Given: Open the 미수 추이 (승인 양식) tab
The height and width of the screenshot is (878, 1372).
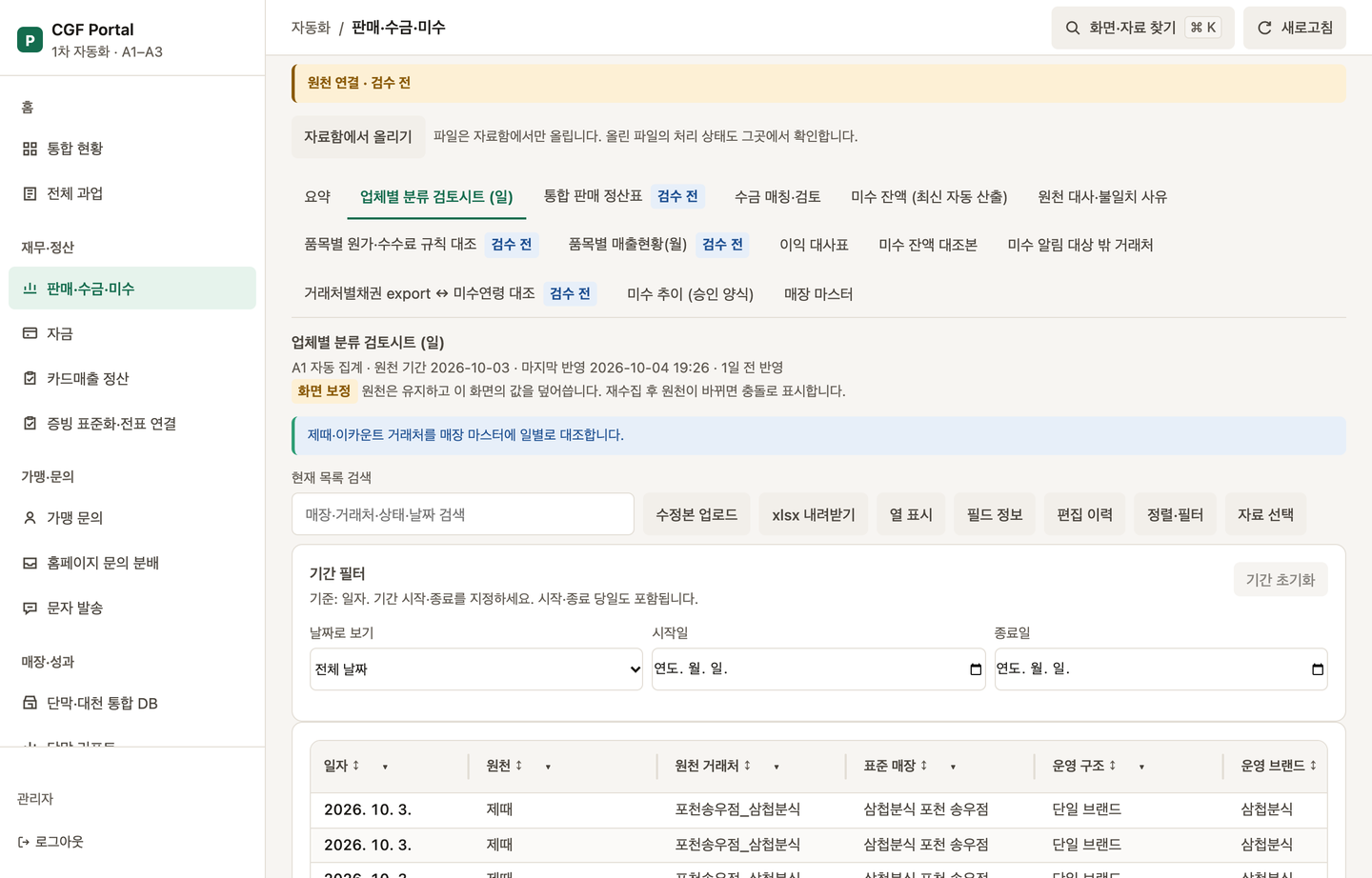Looking at the screenshot, I should click(x=691, y=293).
